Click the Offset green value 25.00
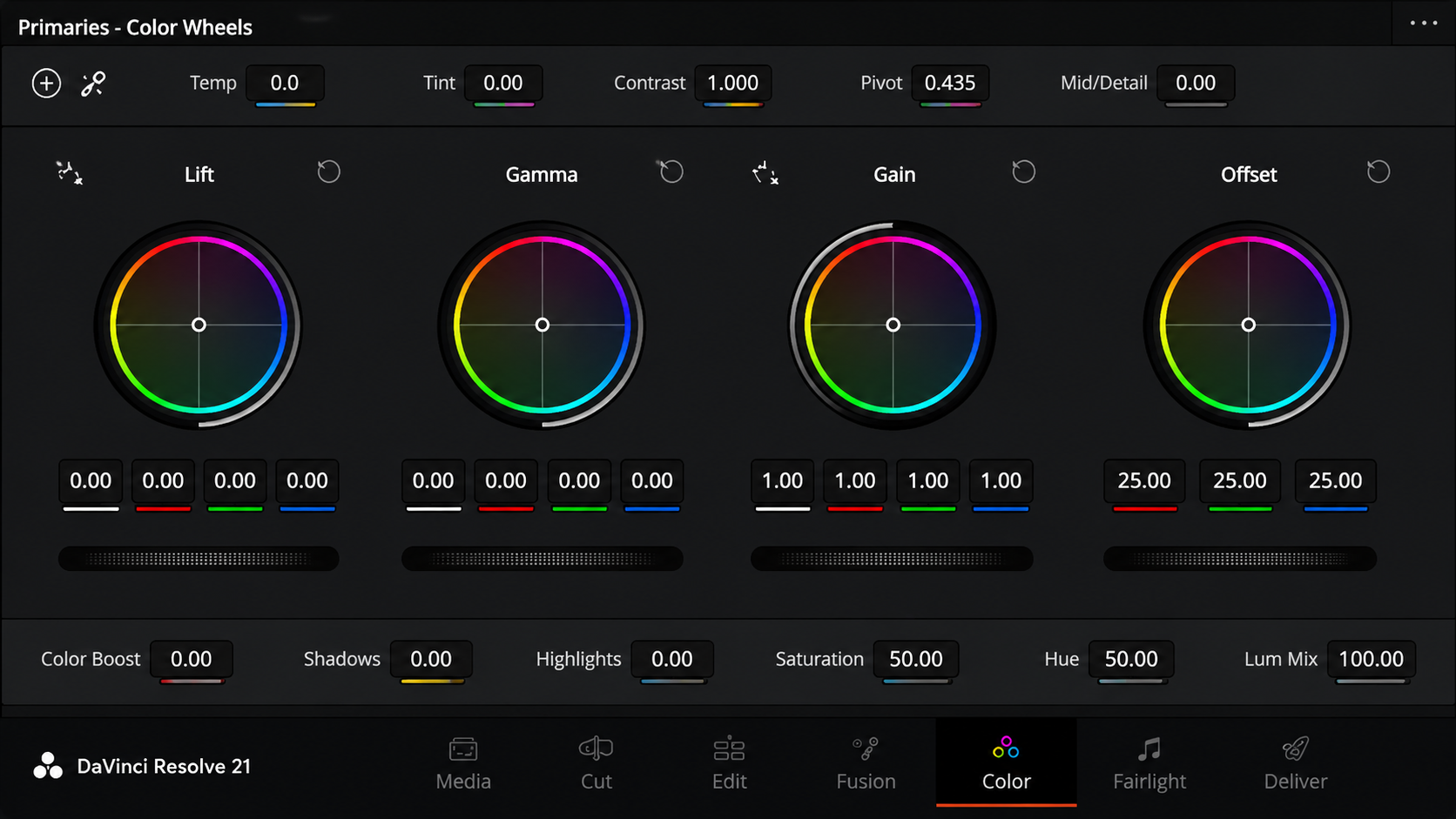This screenshot has width=1456, height=819. pyautogui.click(x=1240, y=481)
